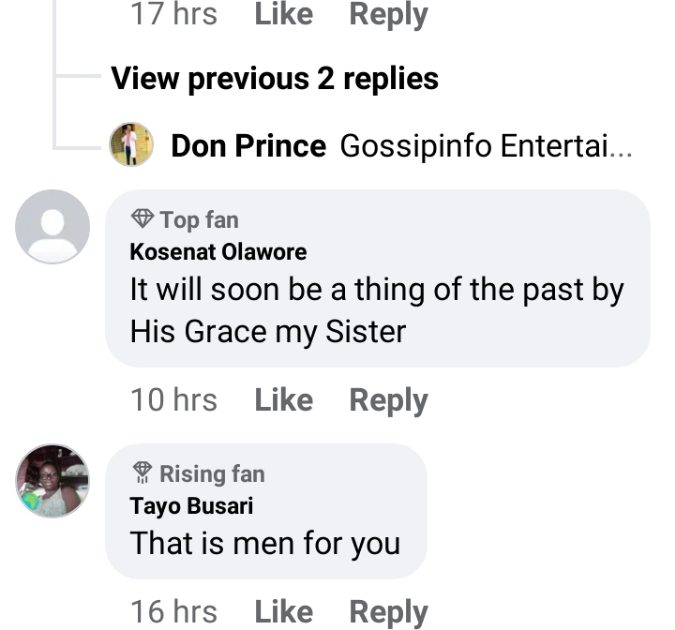Reply to Tayo Busari's comment
Screen dimensions: 675x630
pyautogui.click(x=388, y=612)
